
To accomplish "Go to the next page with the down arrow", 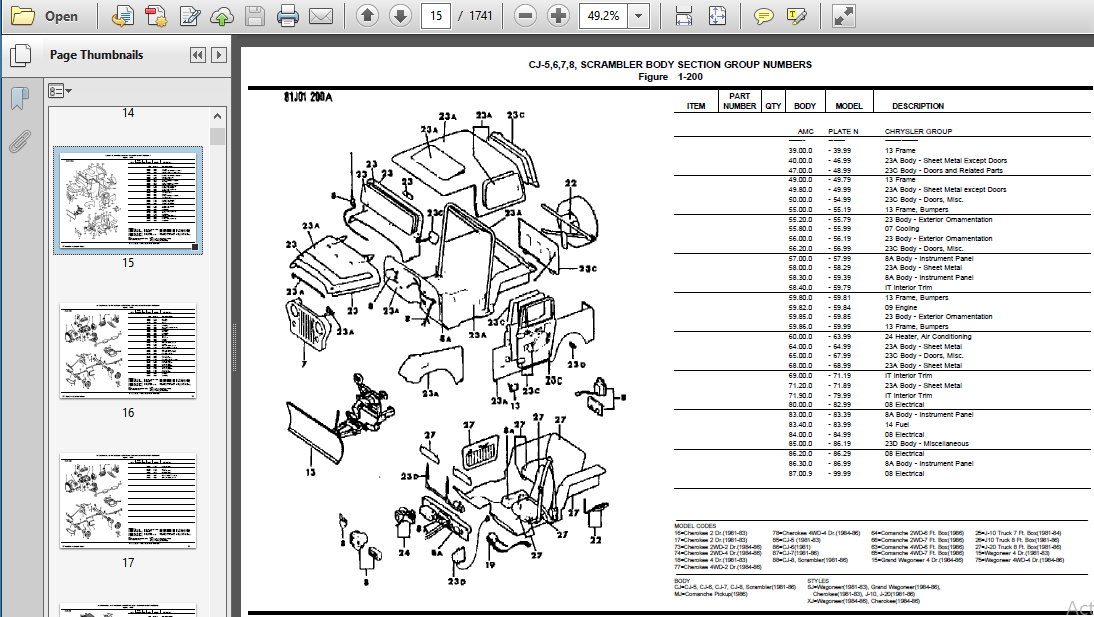I will 400,16.
